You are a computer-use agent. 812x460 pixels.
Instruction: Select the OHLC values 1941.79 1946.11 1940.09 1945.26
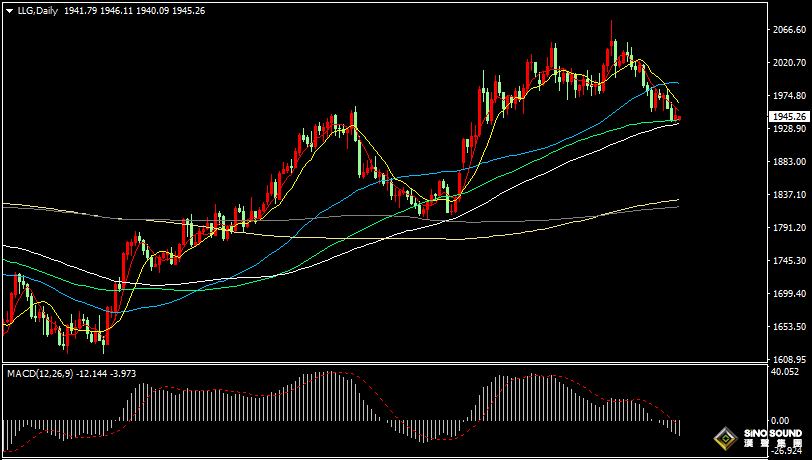[x=135, y=10]
